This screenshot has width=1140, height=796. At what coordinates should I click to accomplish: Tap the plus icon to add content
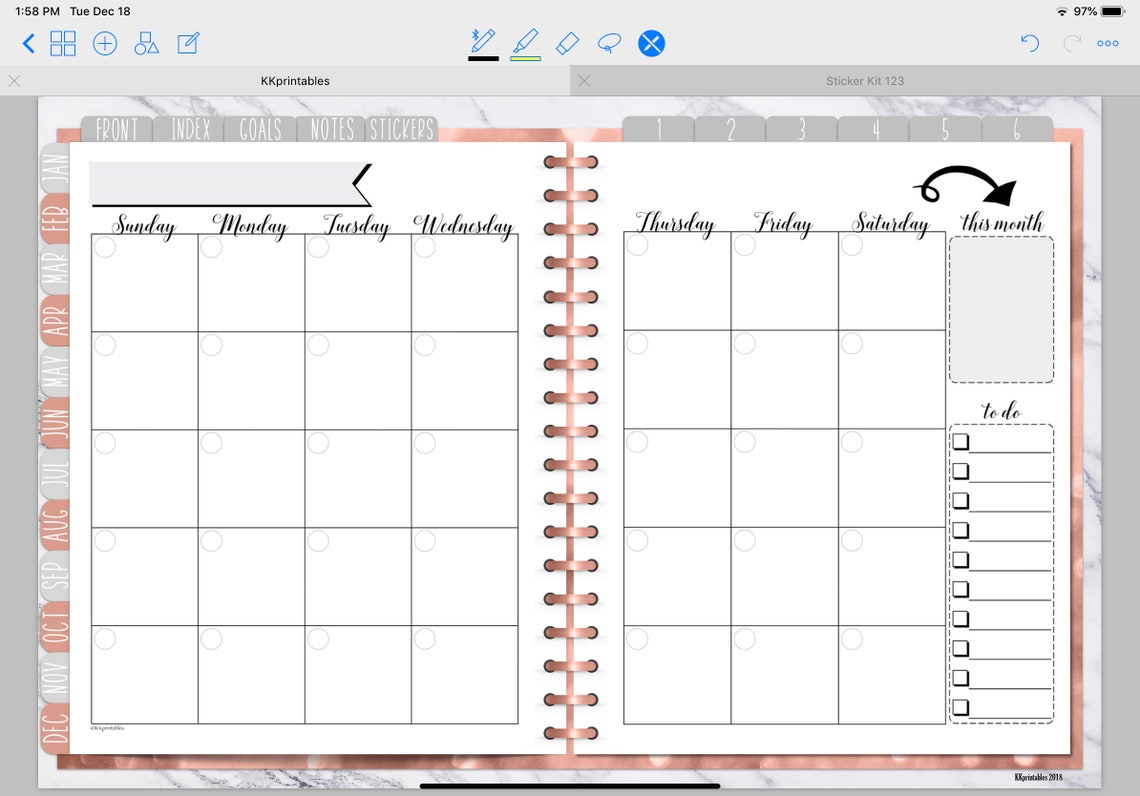pos(105,42)
